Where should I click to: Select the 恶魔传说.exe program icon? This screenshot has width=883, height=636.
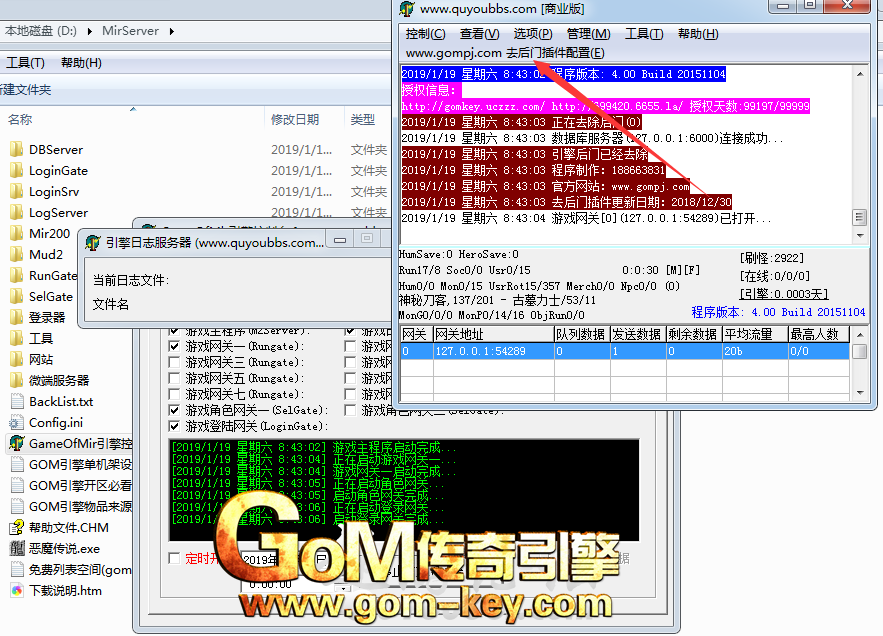pyautogui.click(x=17, y=549)
